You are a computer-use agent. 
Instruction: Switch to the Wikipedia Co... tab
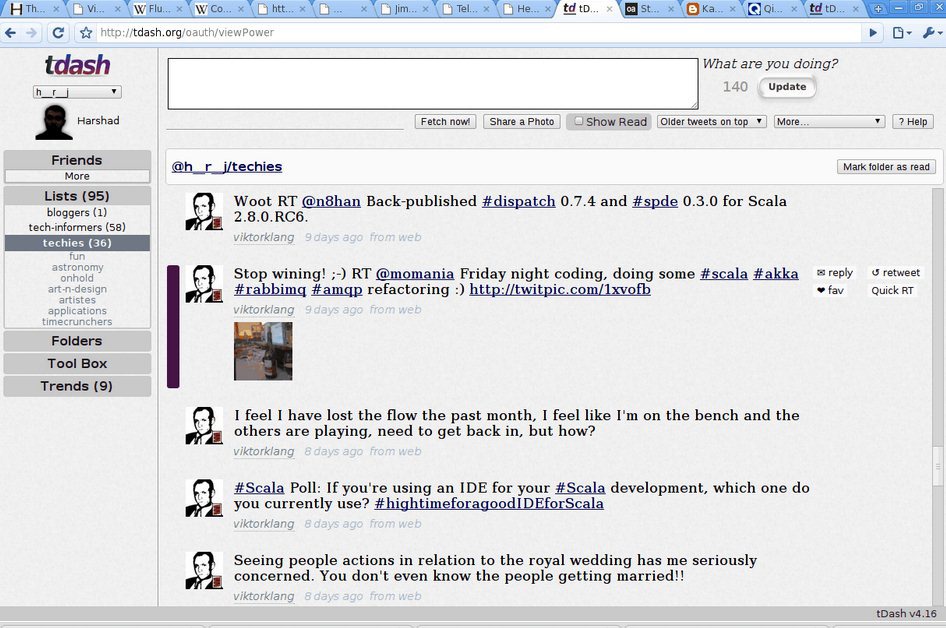point(218,9)
